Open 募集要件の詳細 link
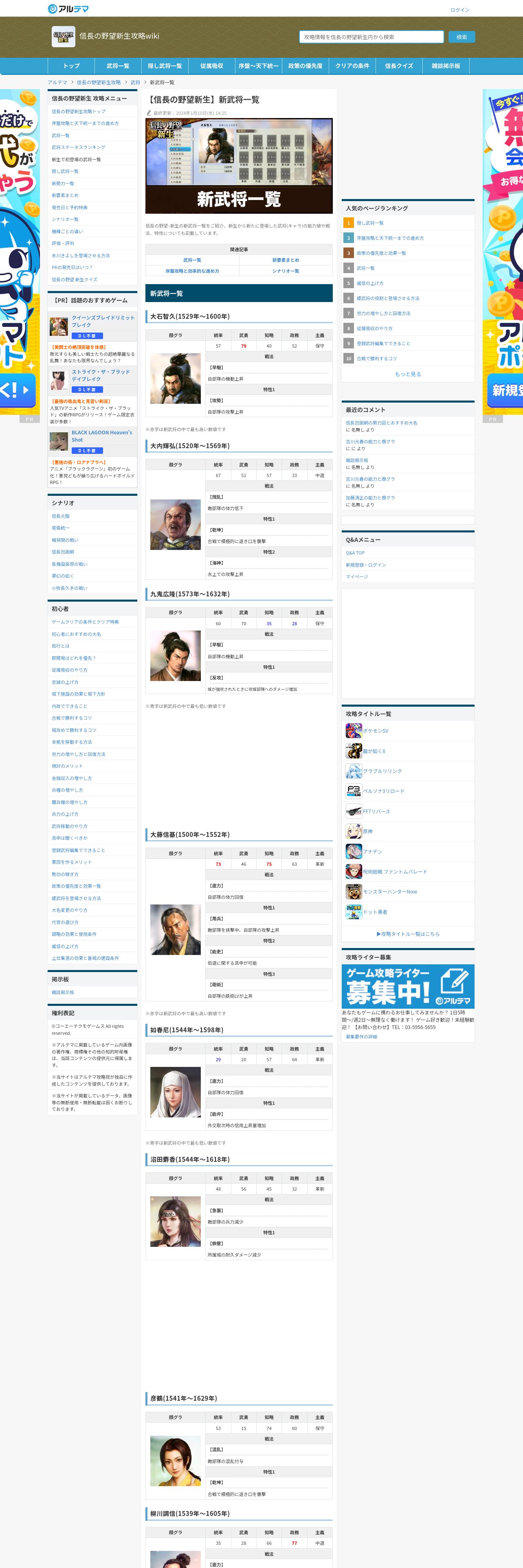523x1568 pixels. click(362, 1037)
